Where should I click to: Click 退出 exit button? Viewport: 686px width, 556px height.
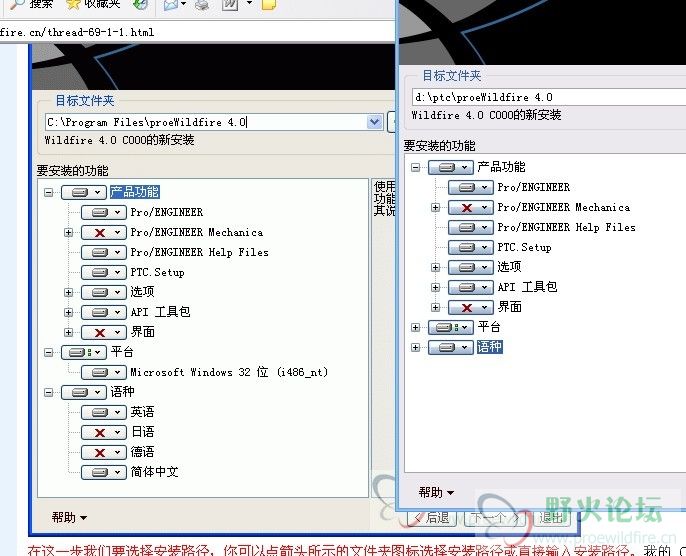point(552,518)
